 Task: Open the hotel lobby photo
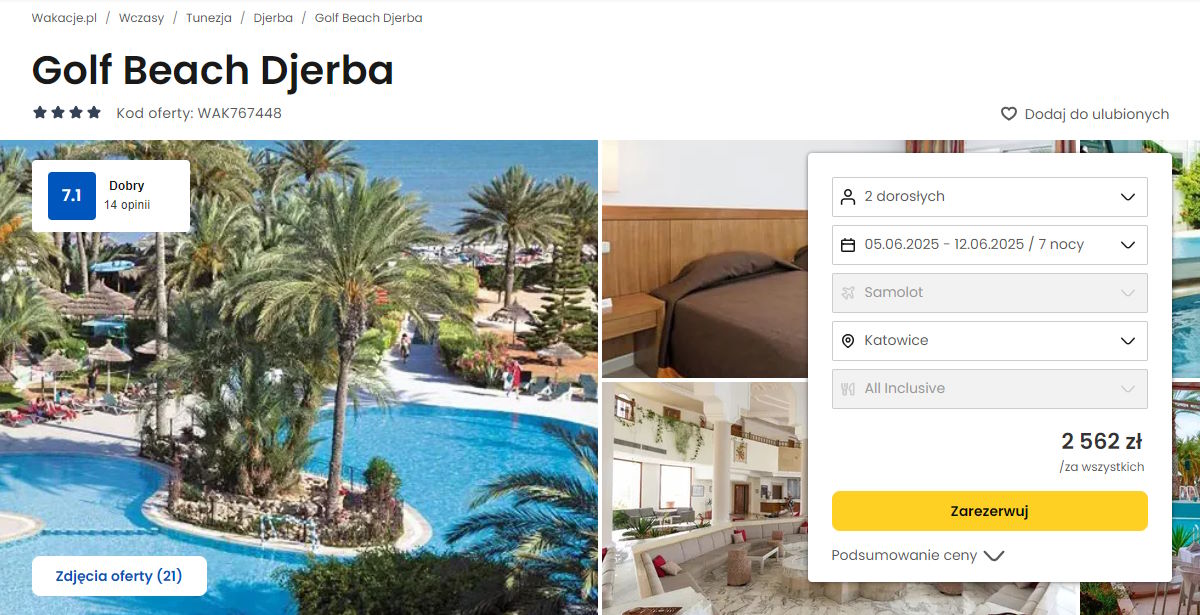tap(704, 498)
